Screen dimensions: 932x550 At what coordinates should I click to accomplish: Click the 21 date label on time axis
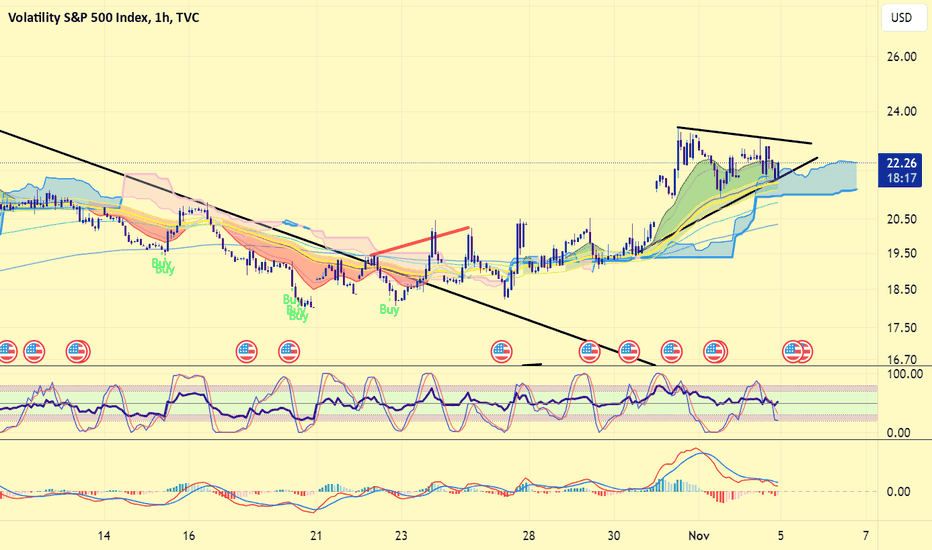coord(316,536)
